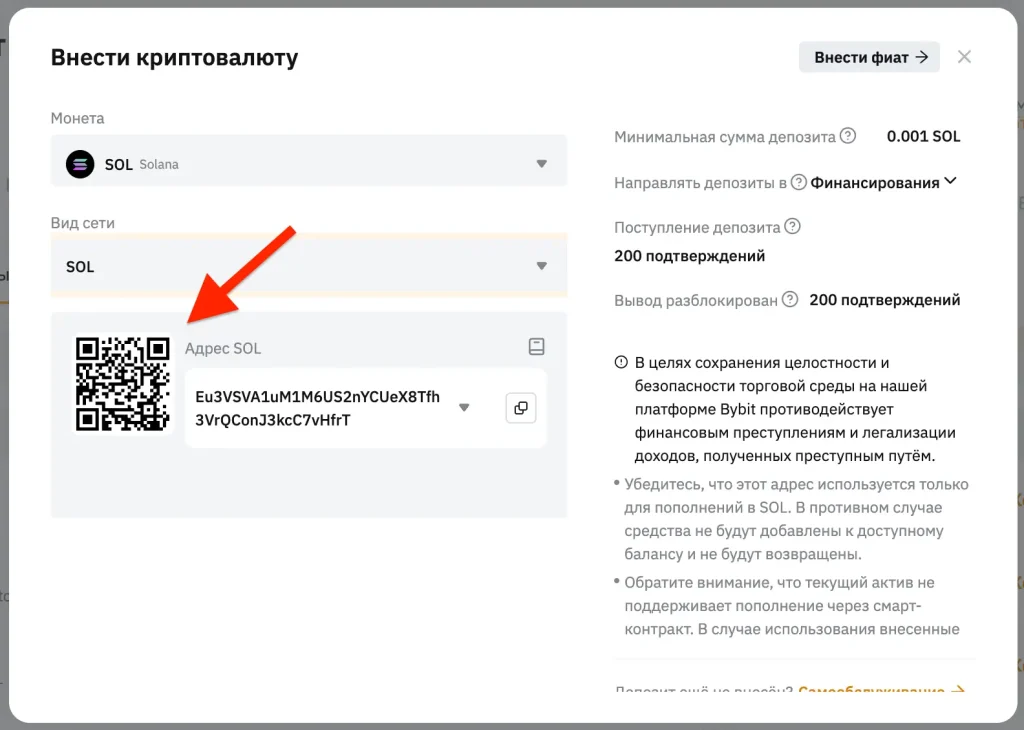Click help icon beside Направлять депозиты в
Image resolution: width=1024 pixels, height=730 pixels.
pos(798,182)
